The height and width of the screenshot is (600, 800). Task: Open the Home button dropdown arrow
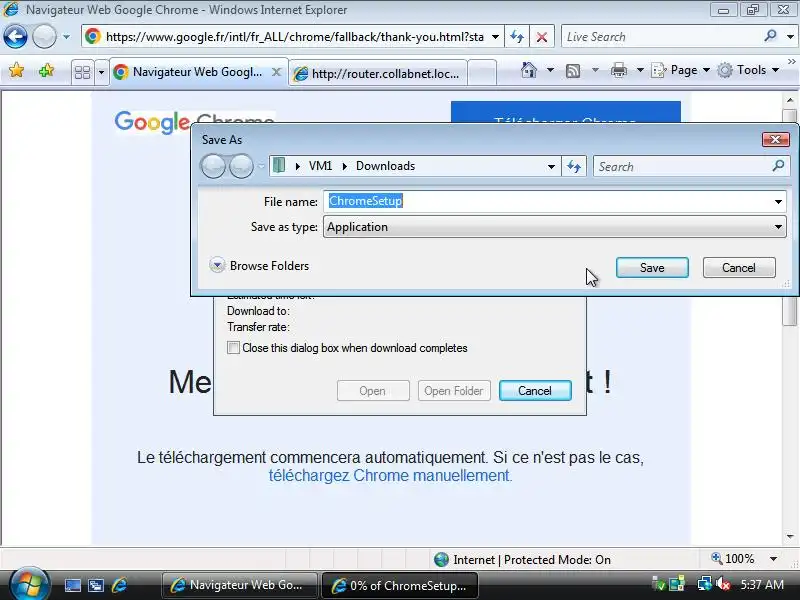[551, 70]
